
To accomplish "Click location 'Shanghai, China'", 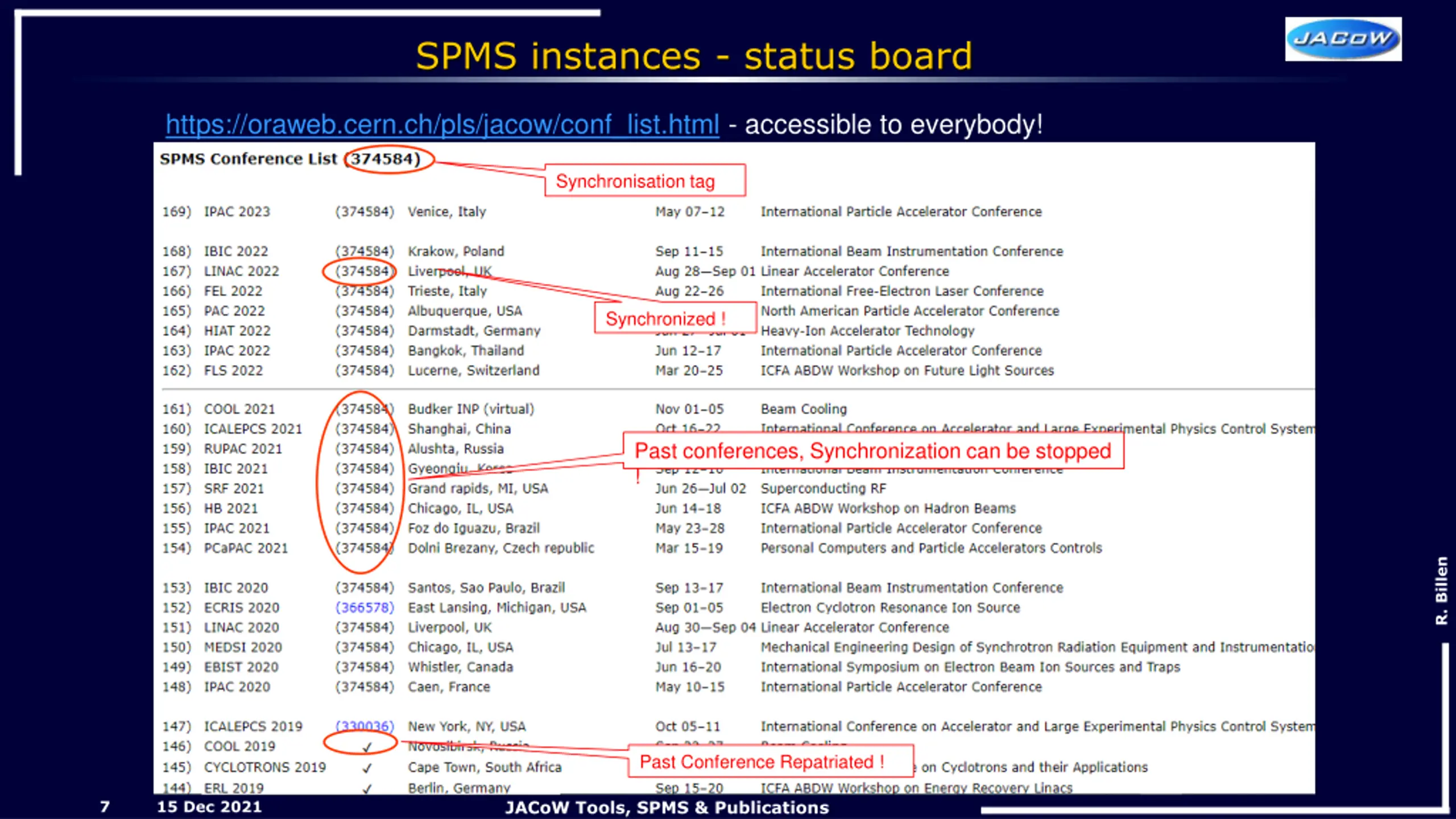I will (x=460, y=429).
